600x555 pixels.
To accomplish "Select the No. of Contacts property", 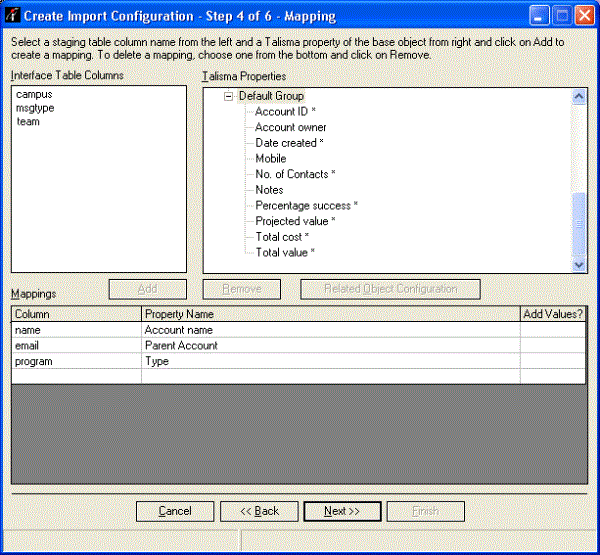I will click(x=295, y=174).
